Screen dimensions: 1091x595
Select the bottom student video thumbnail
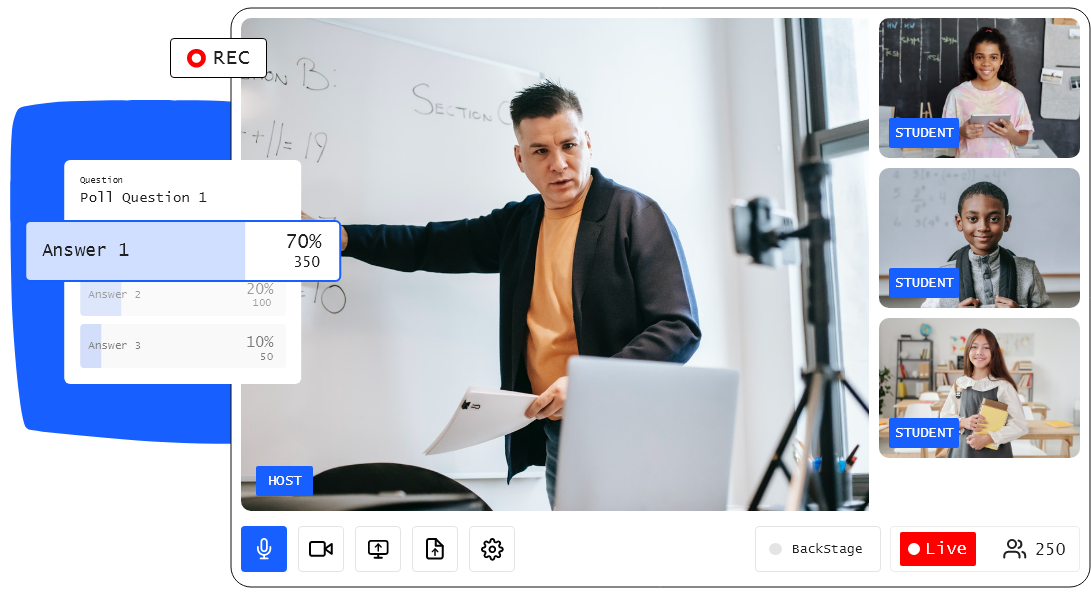(979, 388)
